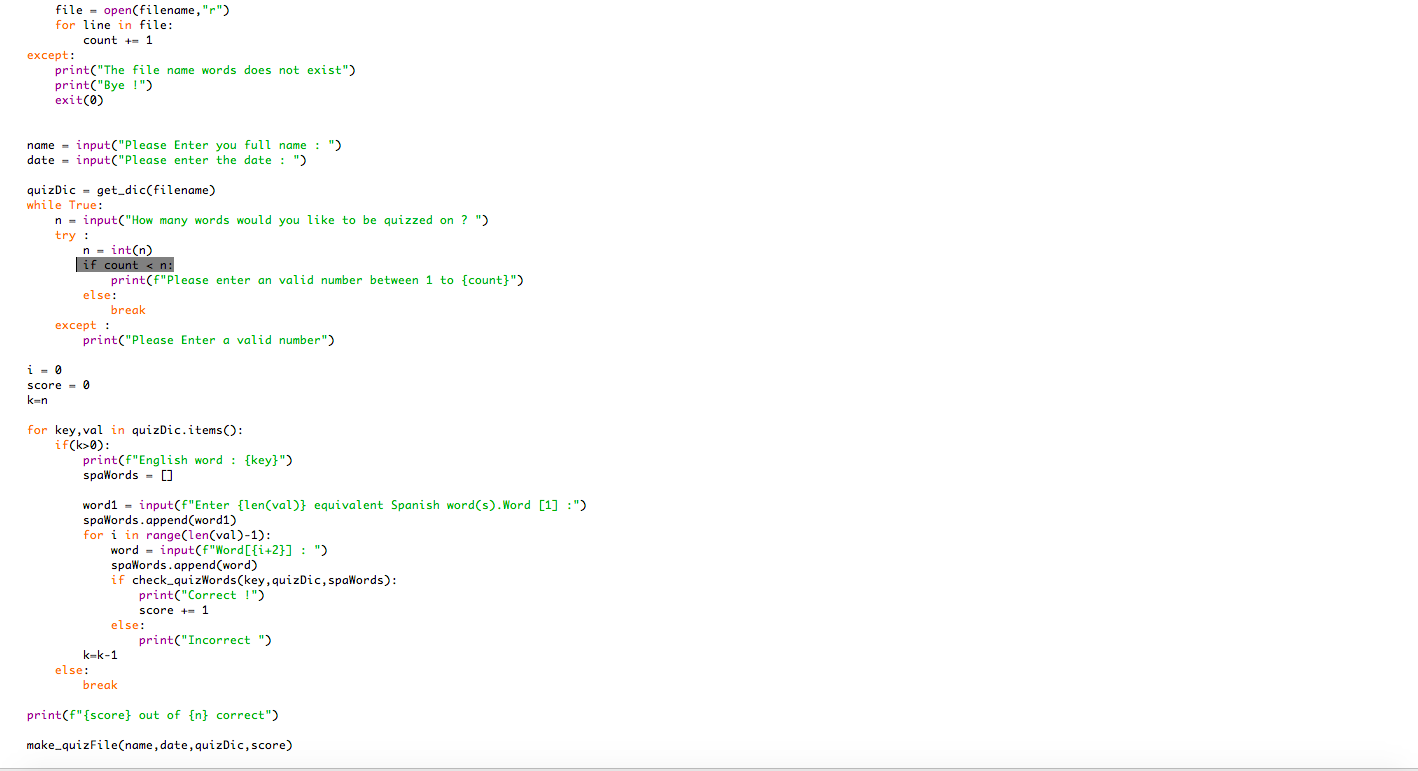Click print("Correct !") line
The height and width of the screenshot is (771, 1418).
click(202, 595)
